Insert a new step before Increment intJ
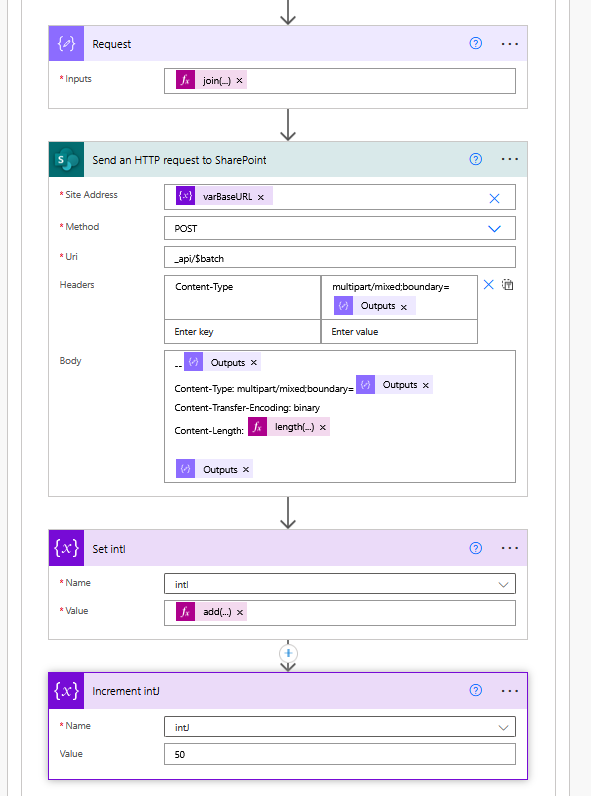Screen dimensions: 591x796 click(288, 653)
